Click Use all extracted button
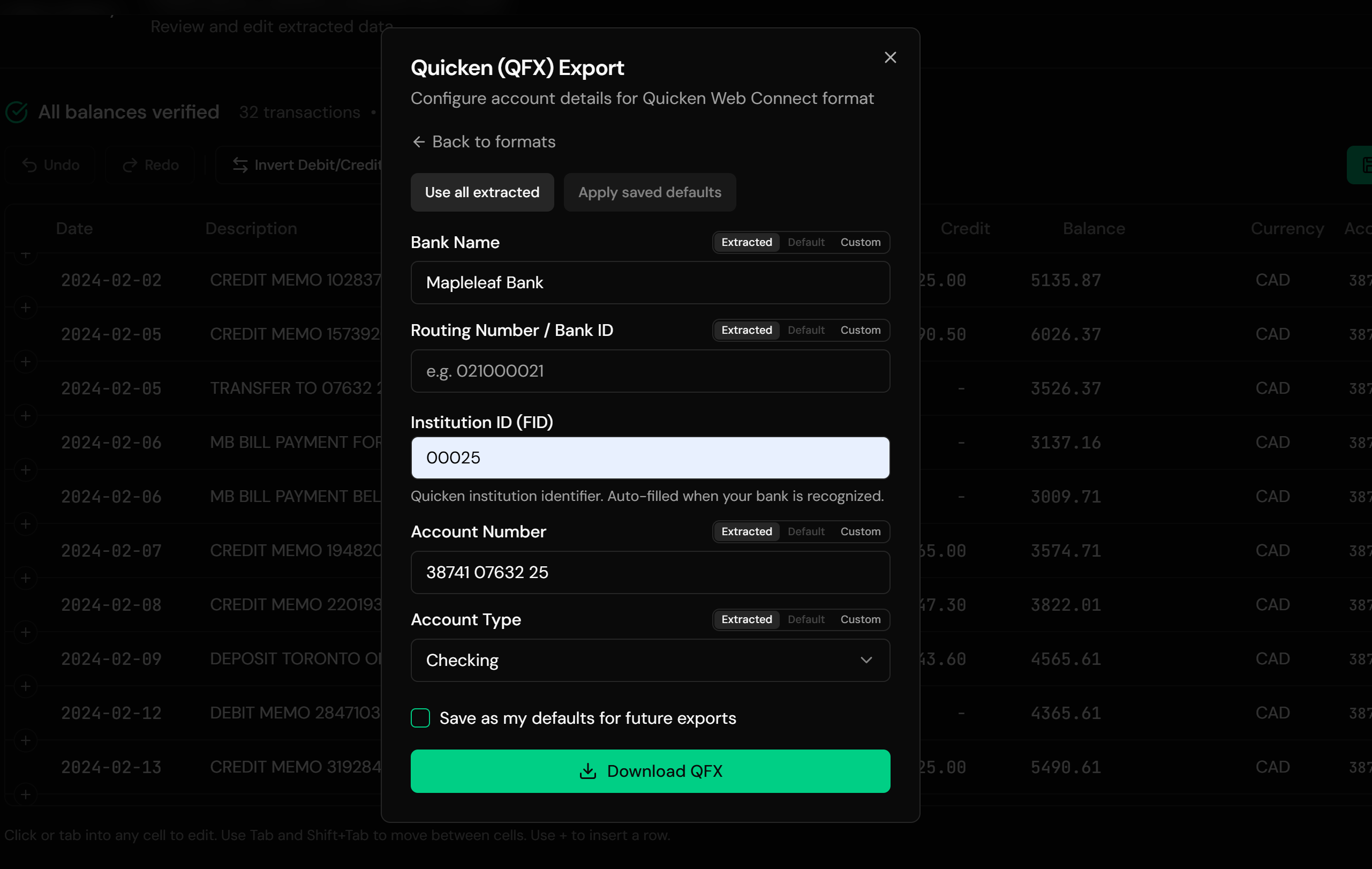 482,192
